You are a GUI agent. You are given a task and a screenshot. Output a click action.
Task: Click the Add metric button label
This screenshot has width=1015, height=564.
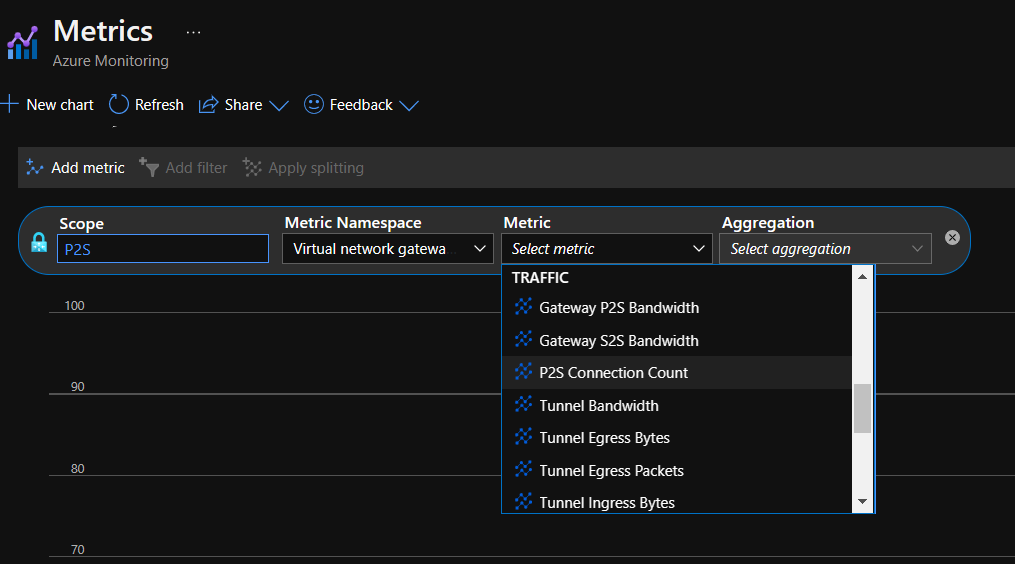[88, 168]
